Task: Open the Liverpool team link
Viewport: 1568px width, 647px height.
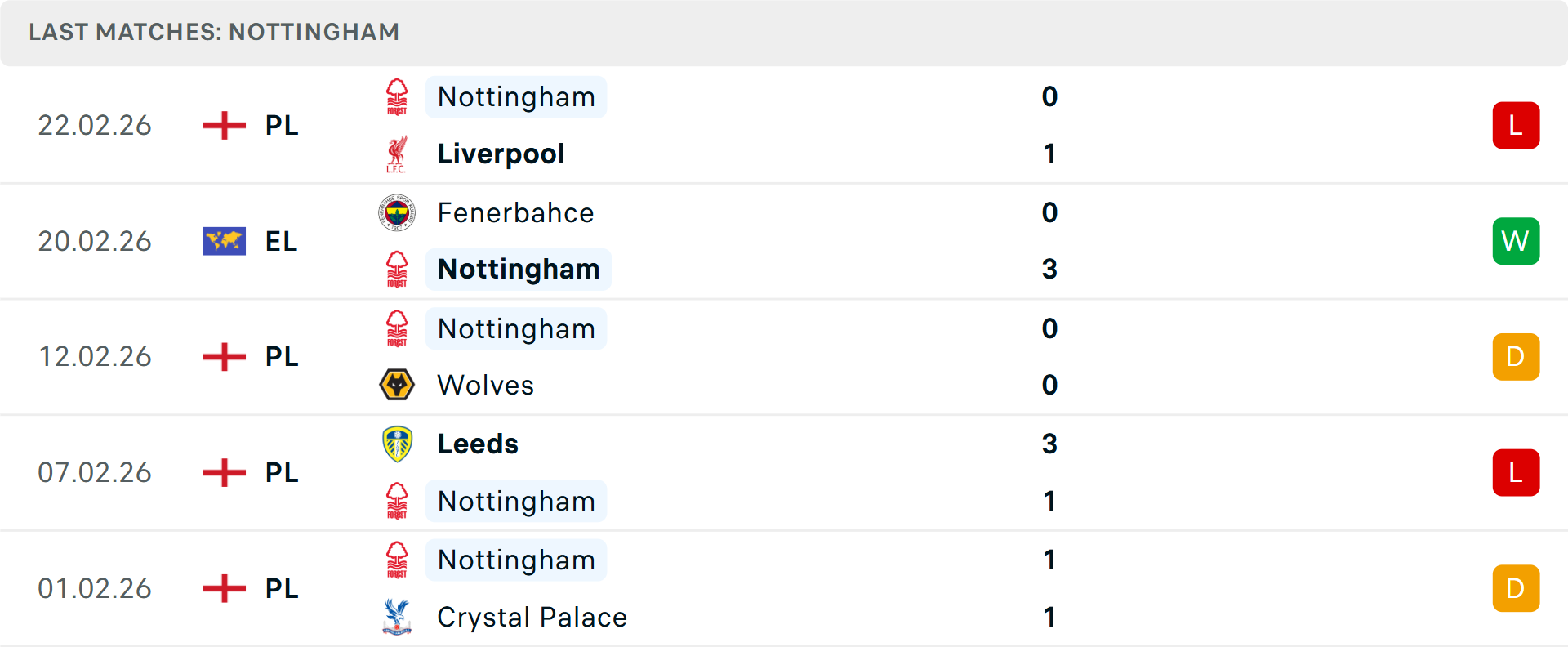Action: tap(501, 154)
